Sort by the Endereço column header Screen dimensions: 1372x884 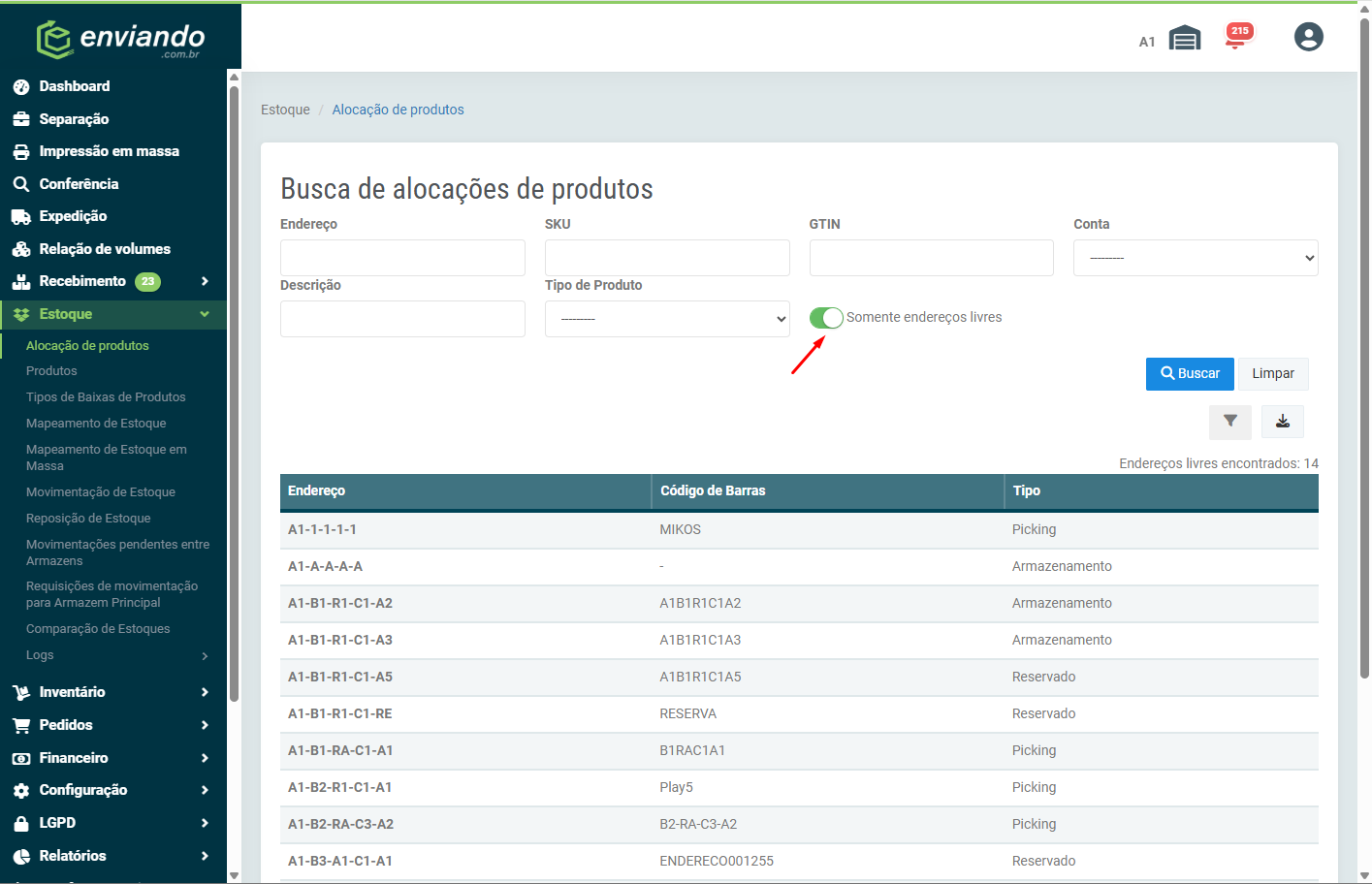465,491
